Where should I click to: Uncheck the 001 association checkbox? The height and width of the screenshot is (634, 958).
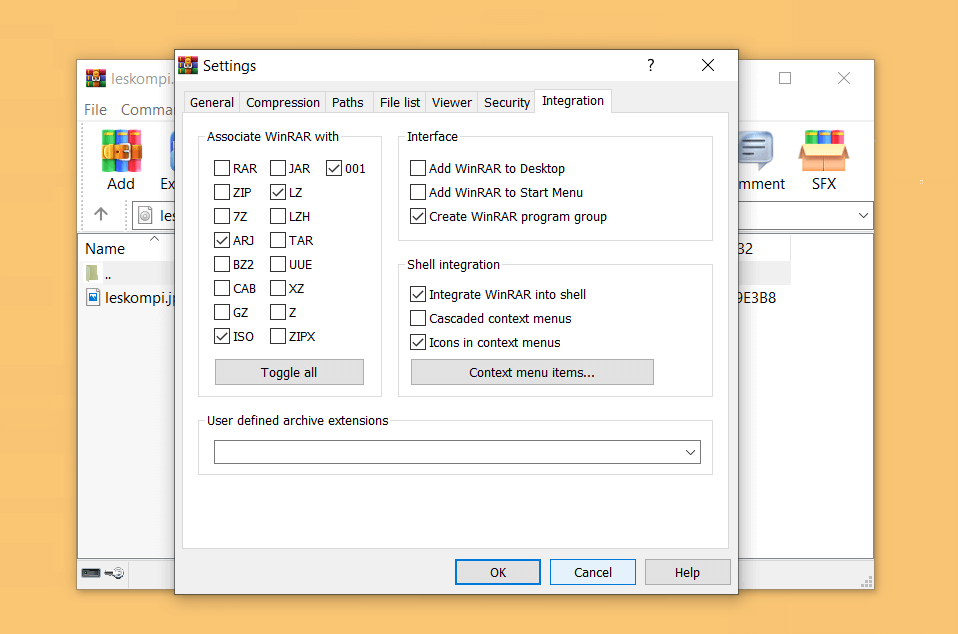tap(334, 168)
